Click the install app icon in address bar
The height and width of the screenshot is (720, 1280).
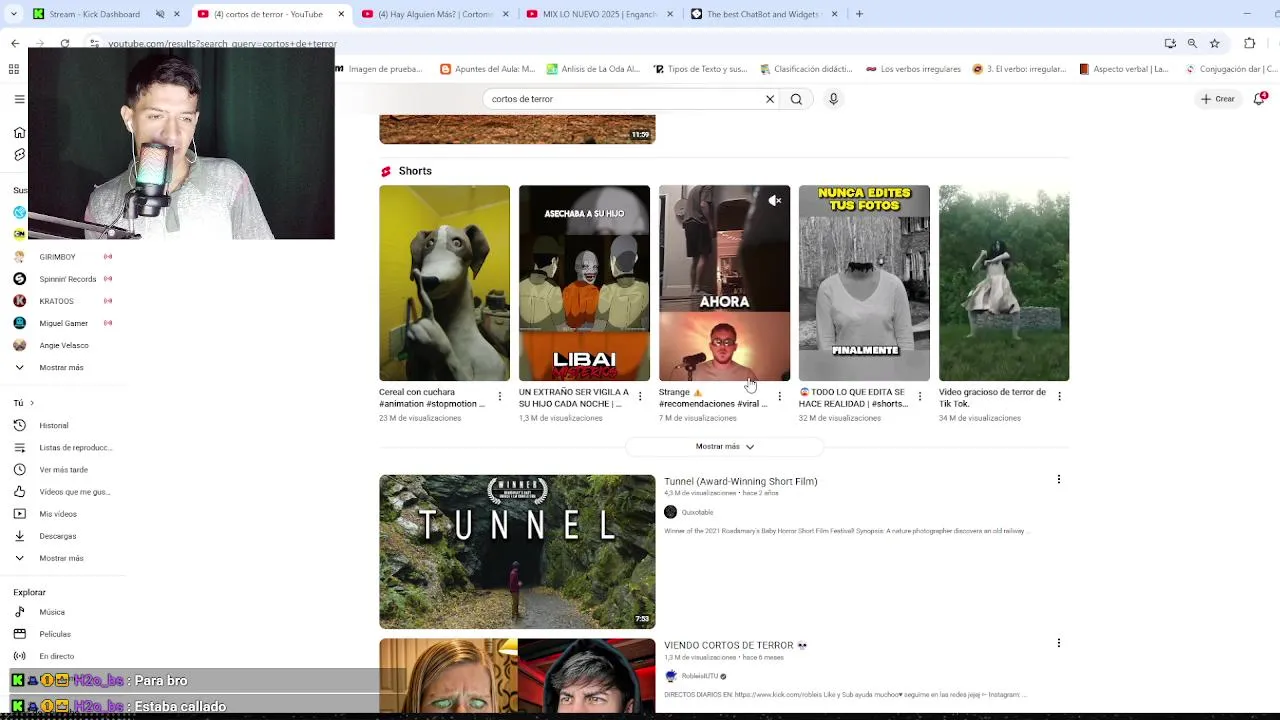[1170, 43]
